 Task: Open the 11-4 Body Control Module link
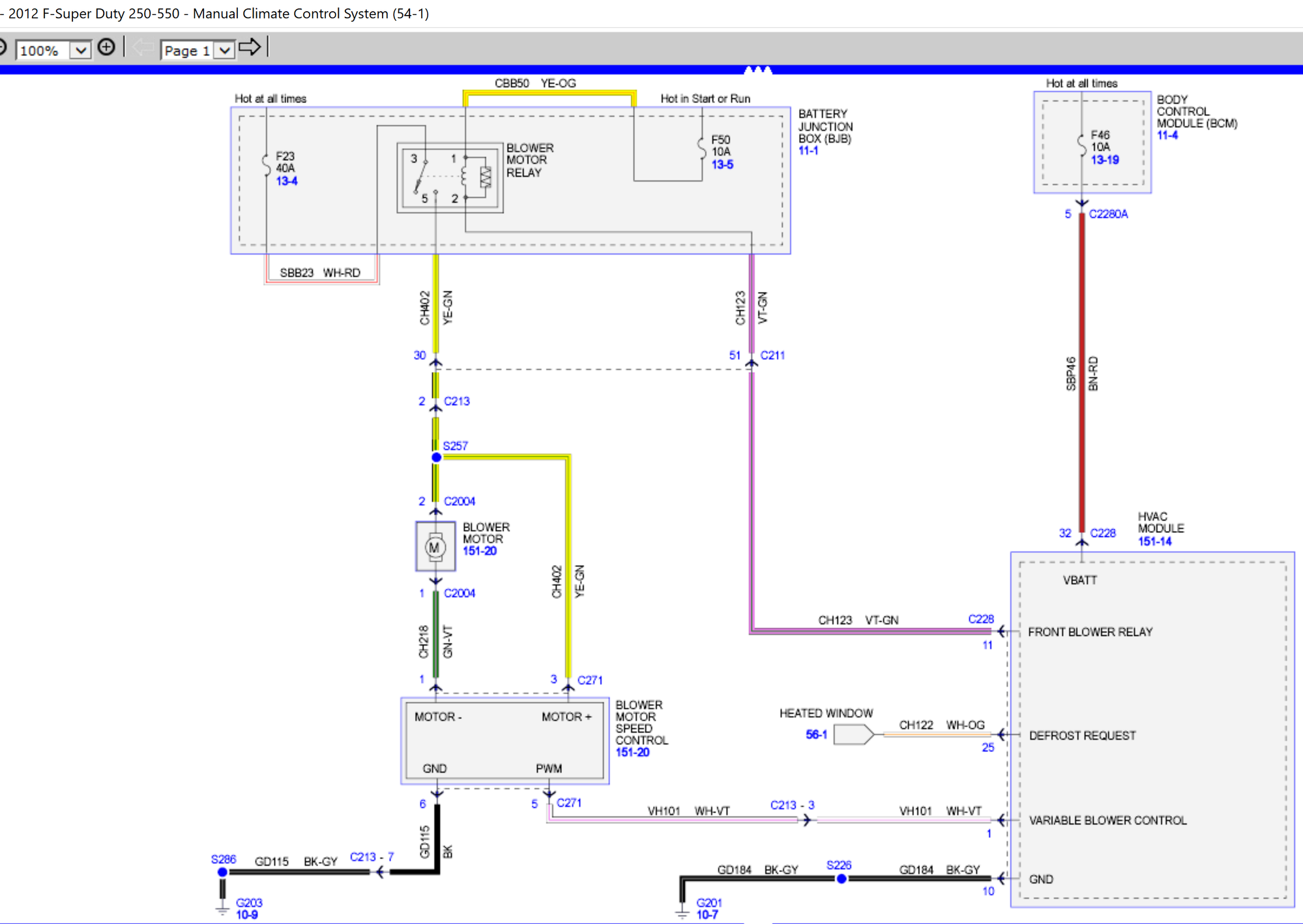[1167, 136]
